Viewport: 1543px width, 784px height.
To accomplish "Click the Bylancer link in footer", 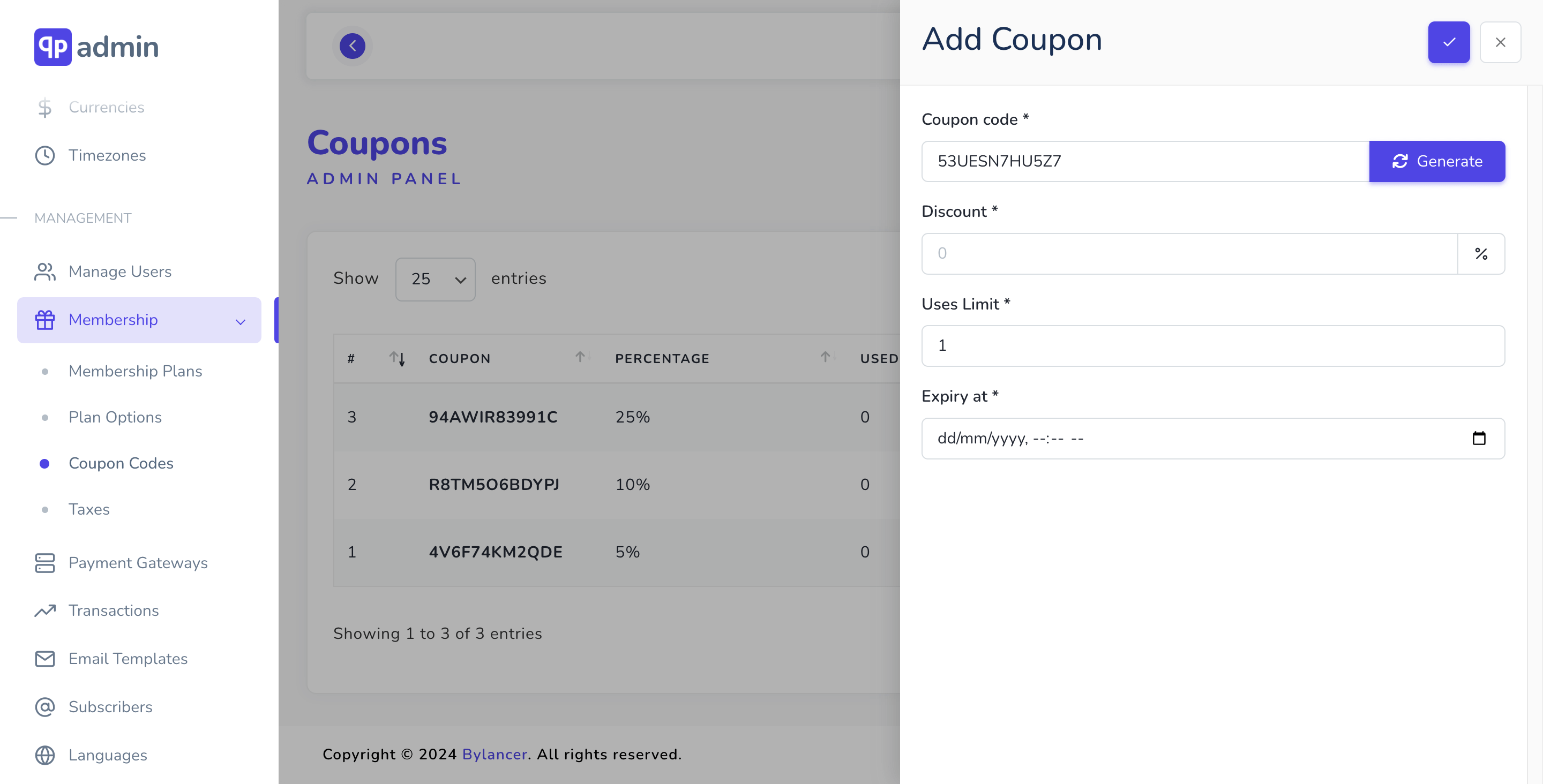I will click(494, 755).
